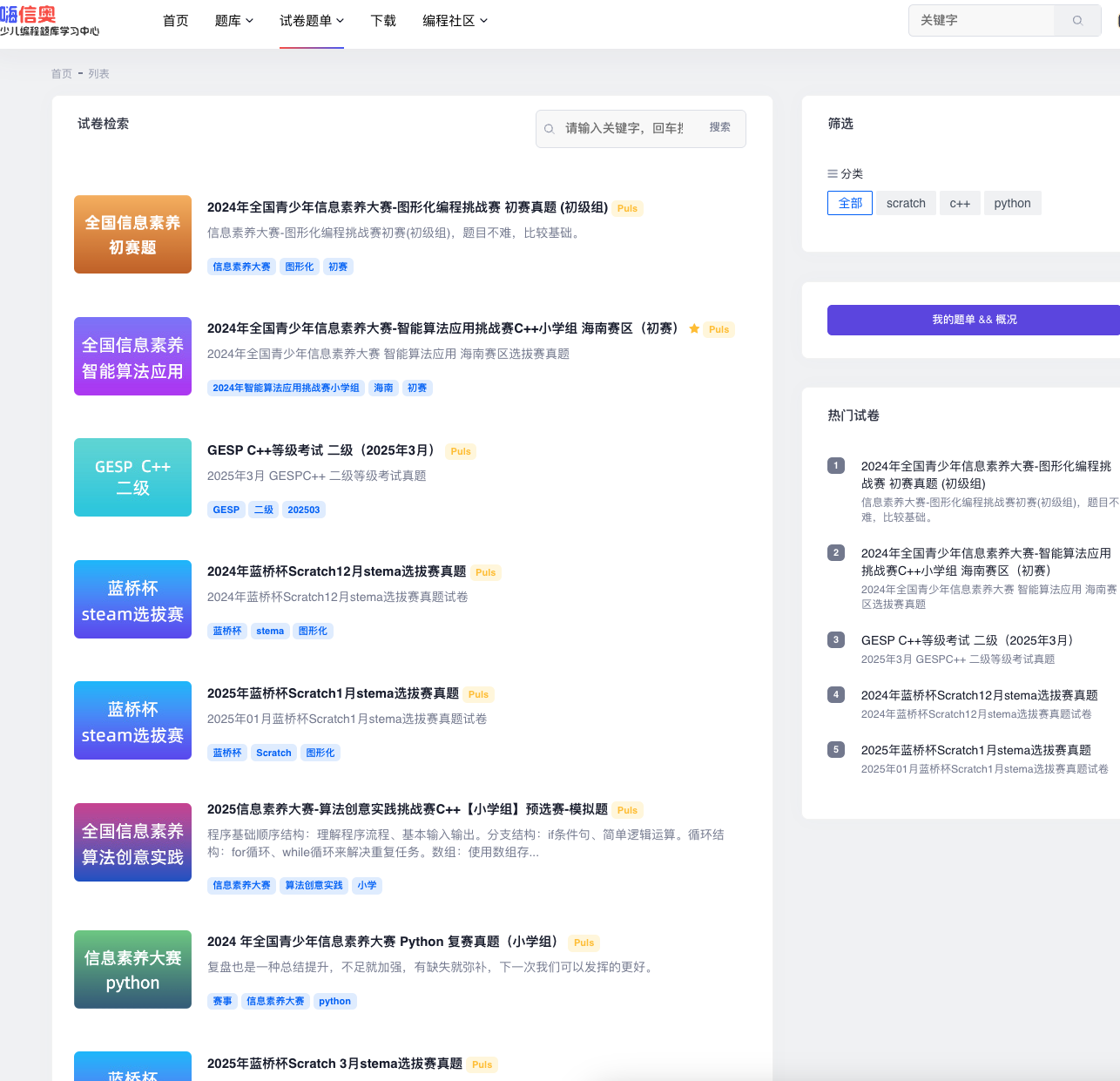1120x1081 pixels.
Task: Open 算法创意实践挑战赛C++ 预选赛-模拟题 title
Action: [408, 809]
